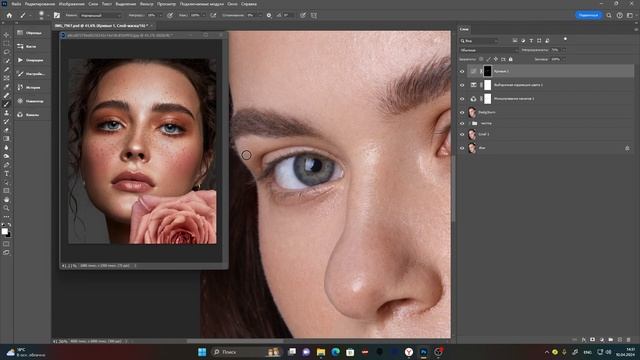640x360 pixels.
Task: Open File Explorer from the taskbar
Action: tap(321, 352)
